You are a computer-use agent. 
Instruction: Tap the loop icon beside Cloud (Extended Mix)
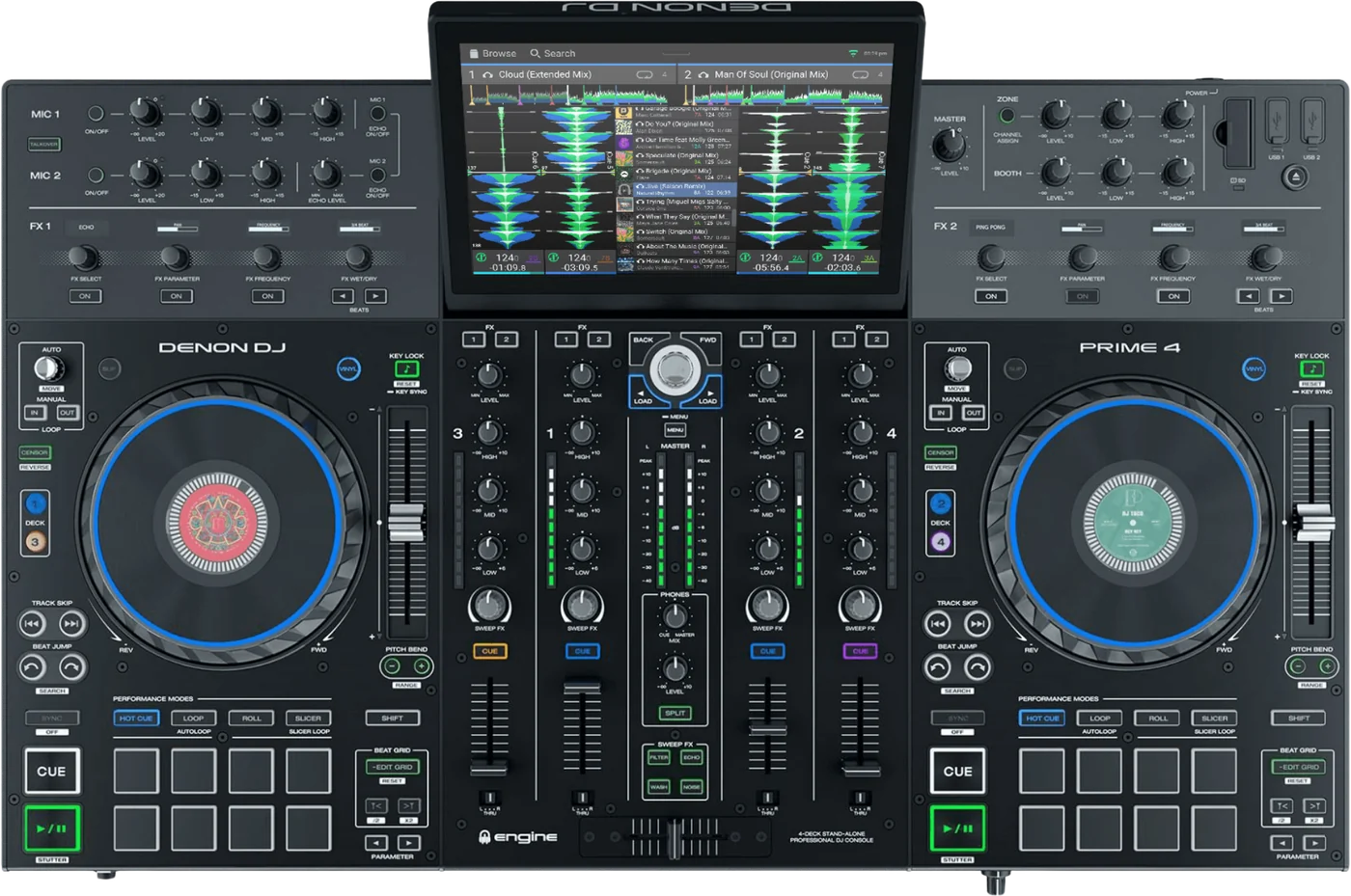point(645,74)
